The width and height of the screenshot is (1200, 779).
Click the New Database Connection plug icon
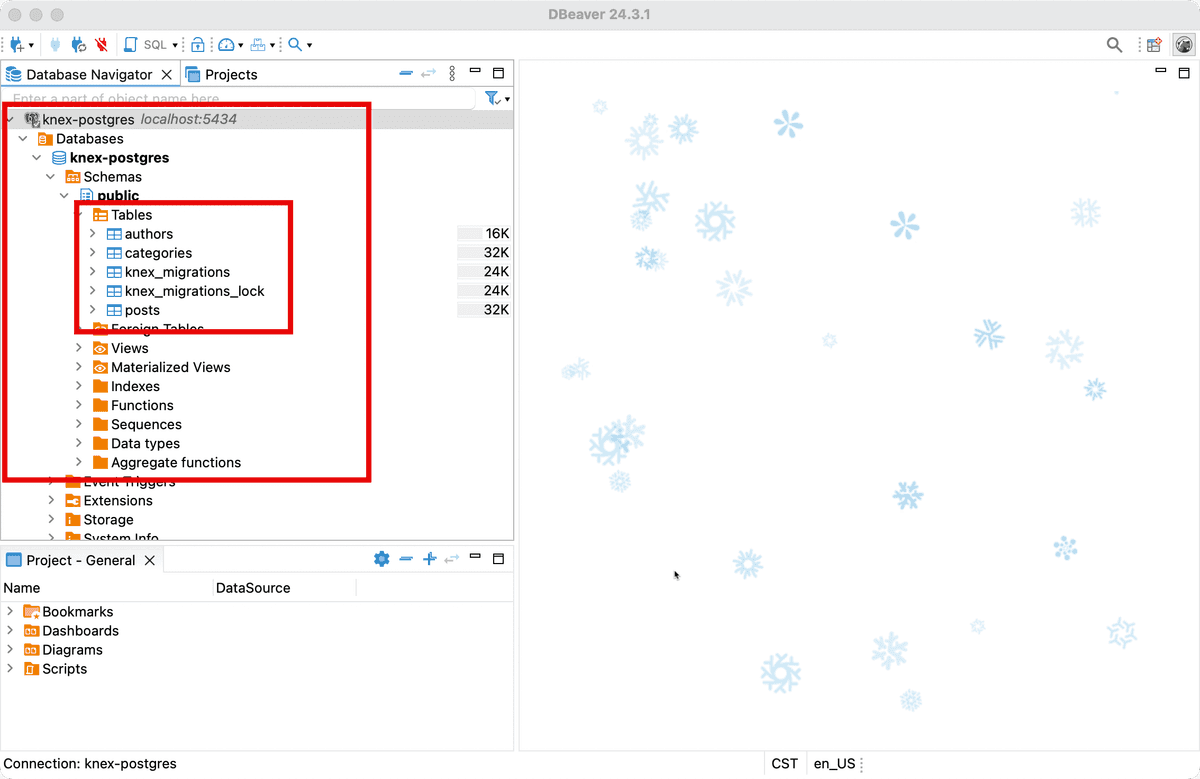tap(17, 45)
